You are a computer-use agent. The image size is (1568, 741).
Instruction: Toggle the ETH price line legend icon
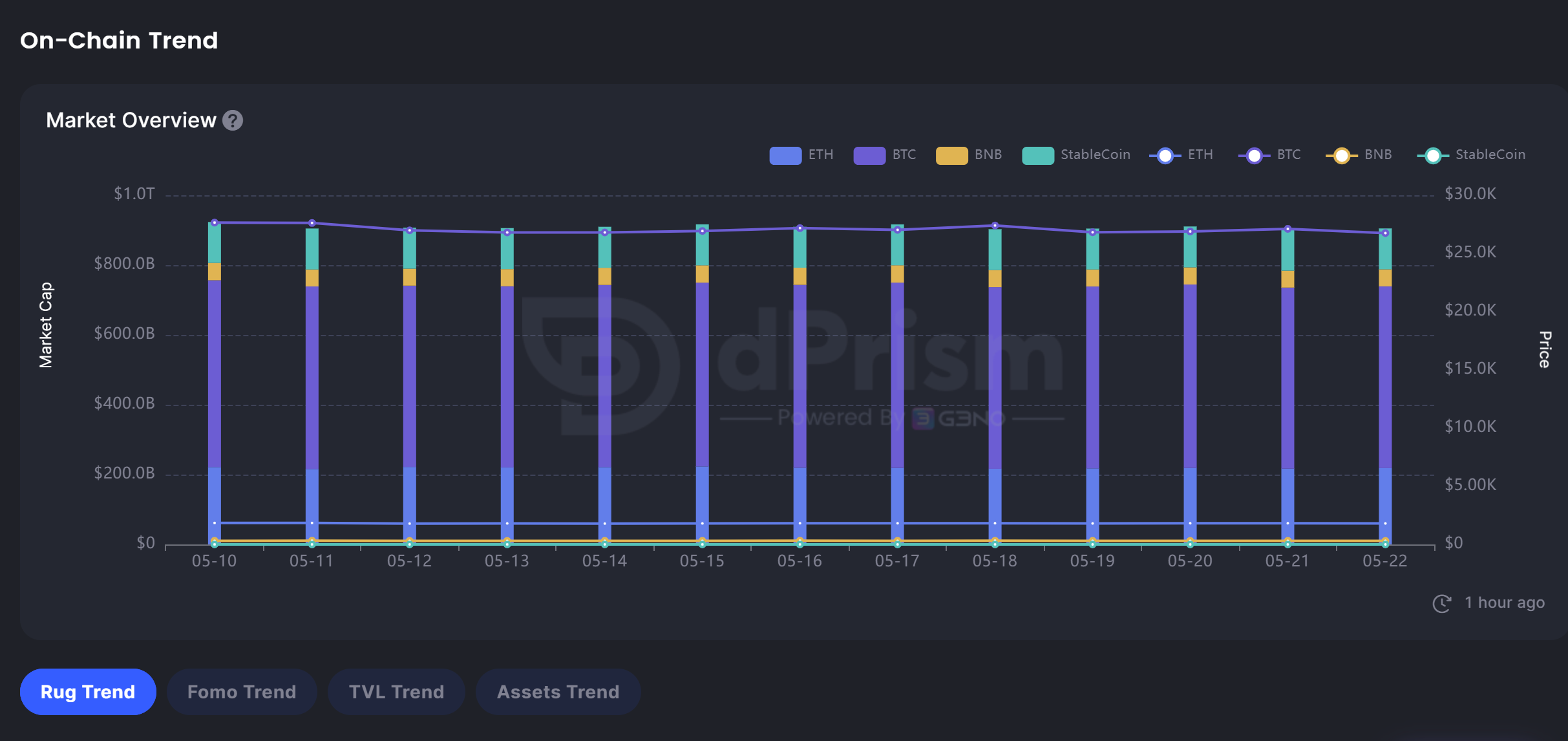(x=1165, y=155)
